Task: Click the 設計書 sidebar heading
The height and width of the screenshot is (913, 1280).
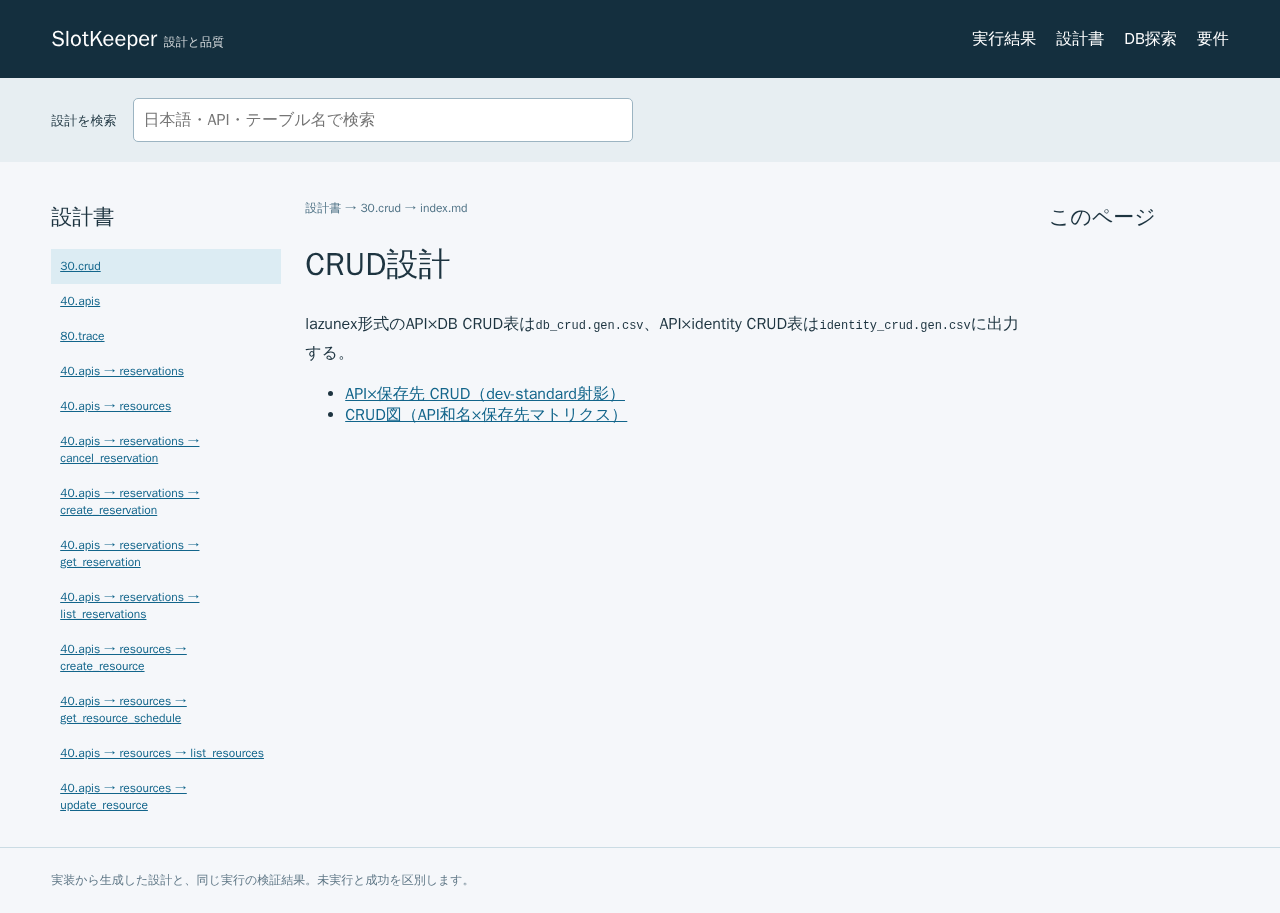Action: [83, 217]
